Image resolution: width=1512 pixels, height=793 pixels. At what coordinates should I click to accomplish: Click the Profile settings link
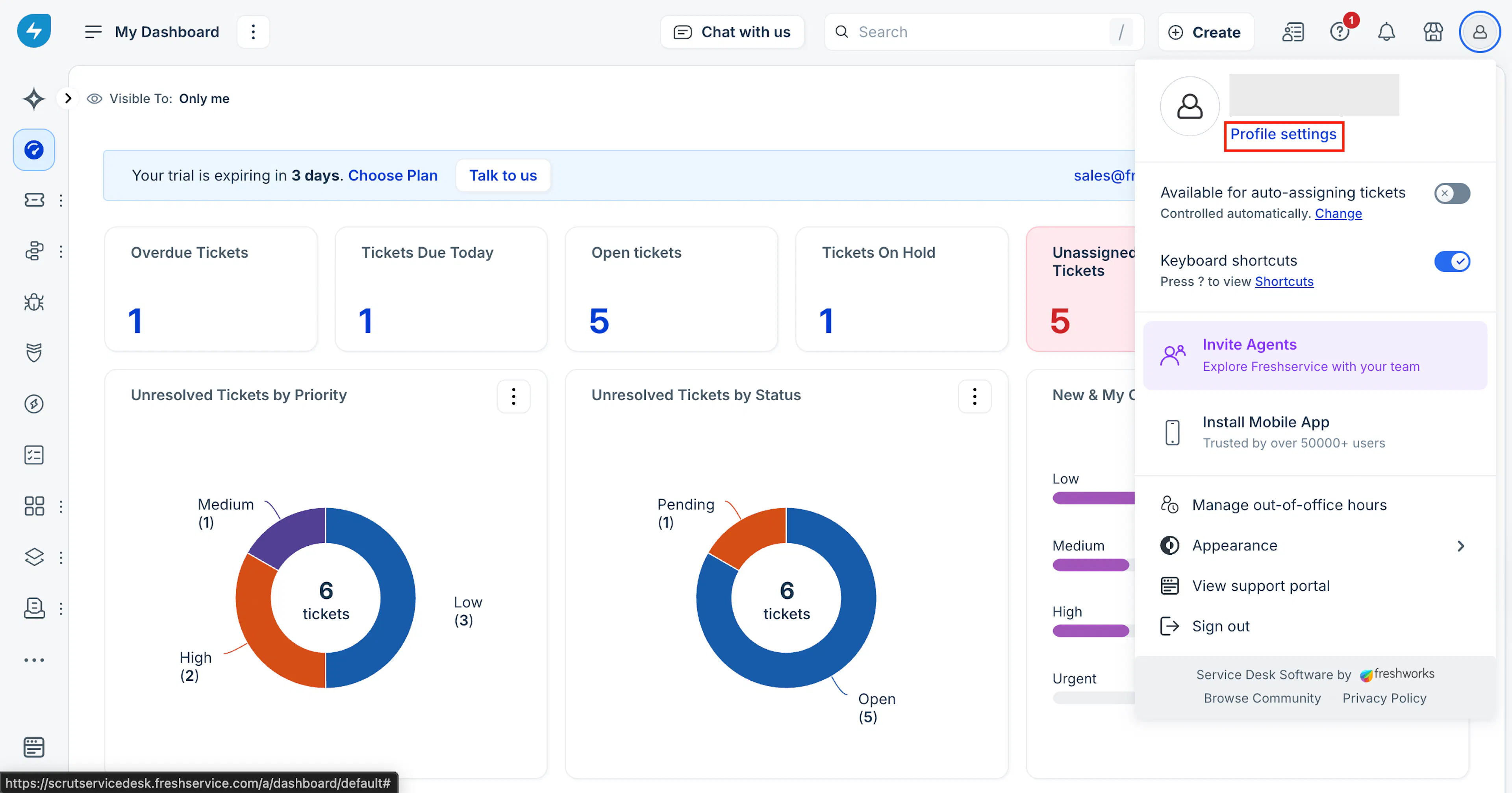click(1283, 134)
